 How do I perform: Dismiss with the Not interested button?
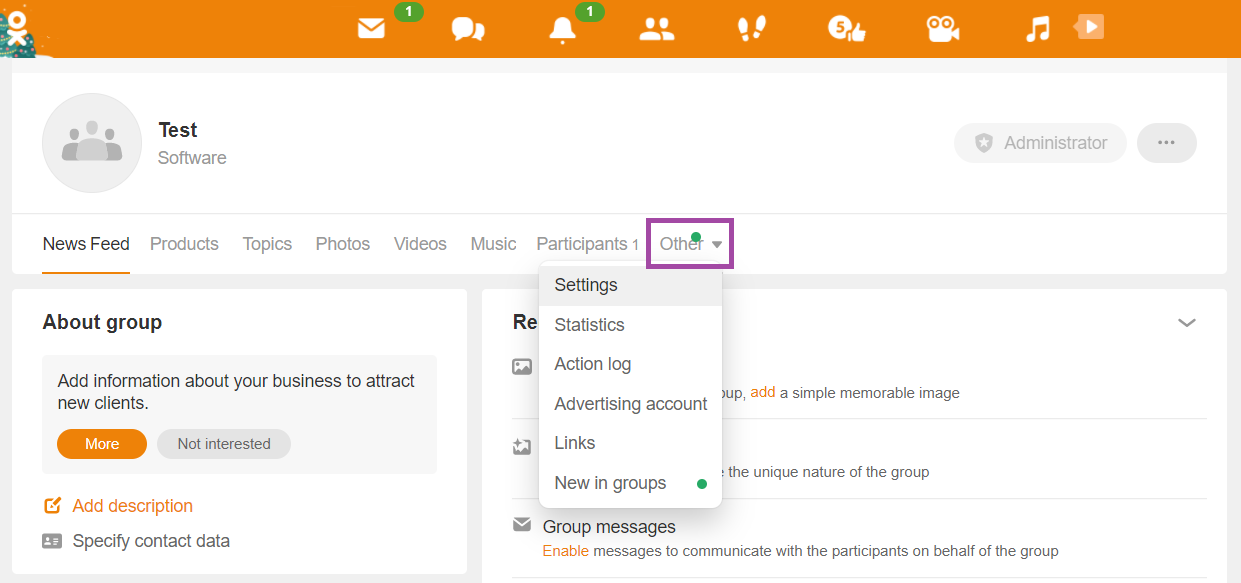(x=224, y=444)
